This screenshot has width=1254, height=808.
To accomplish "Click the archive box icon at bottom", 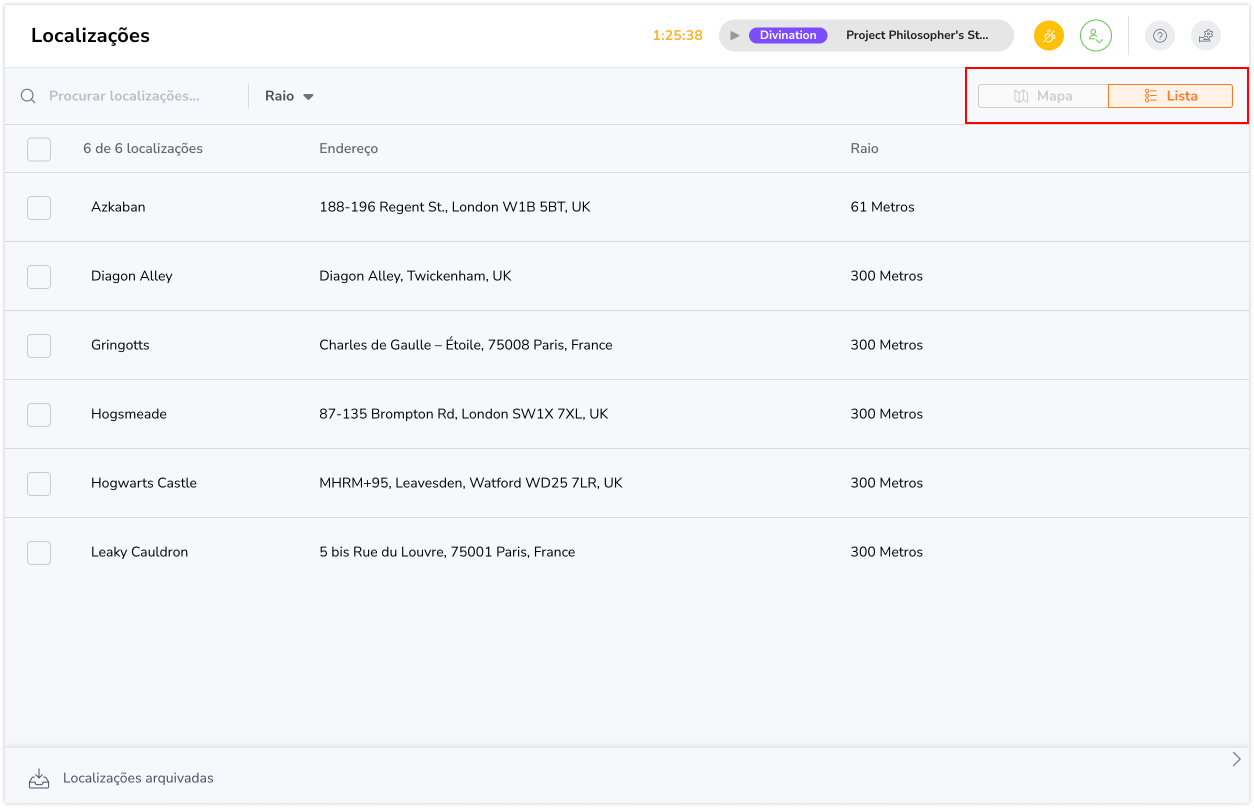I will coord(39,778).
